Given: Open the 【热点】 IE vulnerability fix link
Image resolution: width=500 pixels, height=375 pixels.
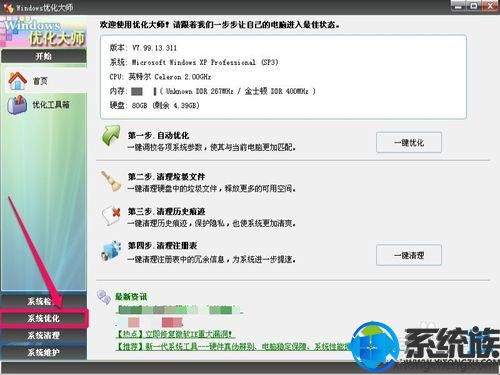Looking at the screenshot, I should pos(173,334).
